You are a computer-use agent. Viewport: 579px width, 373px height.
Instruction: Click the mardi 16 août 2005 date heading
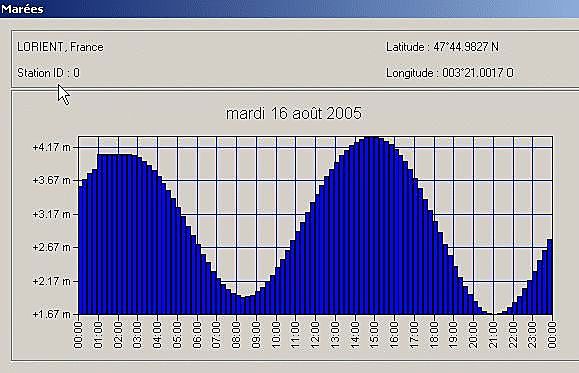coord(294,113)
